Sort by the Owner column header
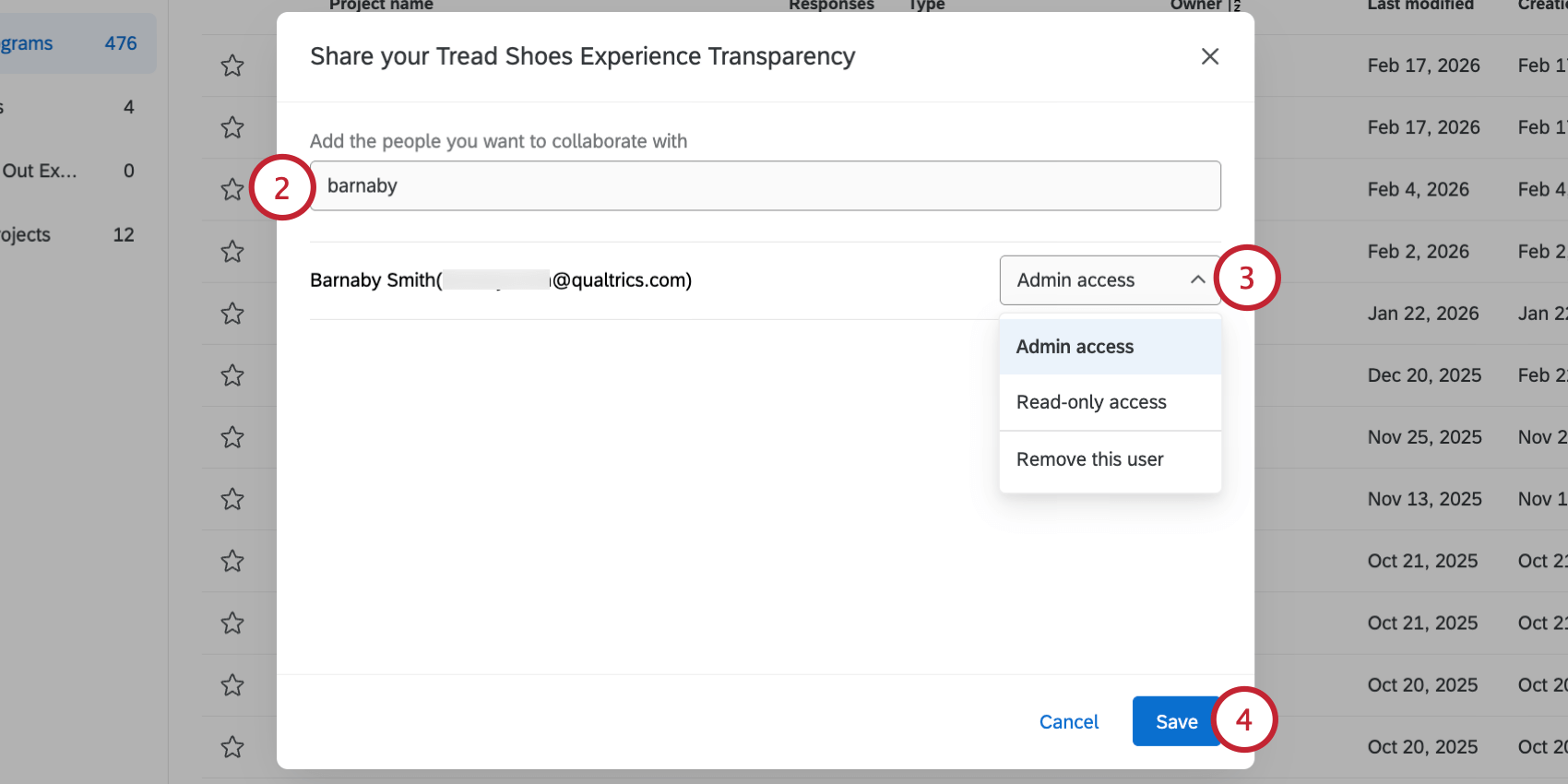Viewport: 1568px width, 784px height. tap(1195, 6)
